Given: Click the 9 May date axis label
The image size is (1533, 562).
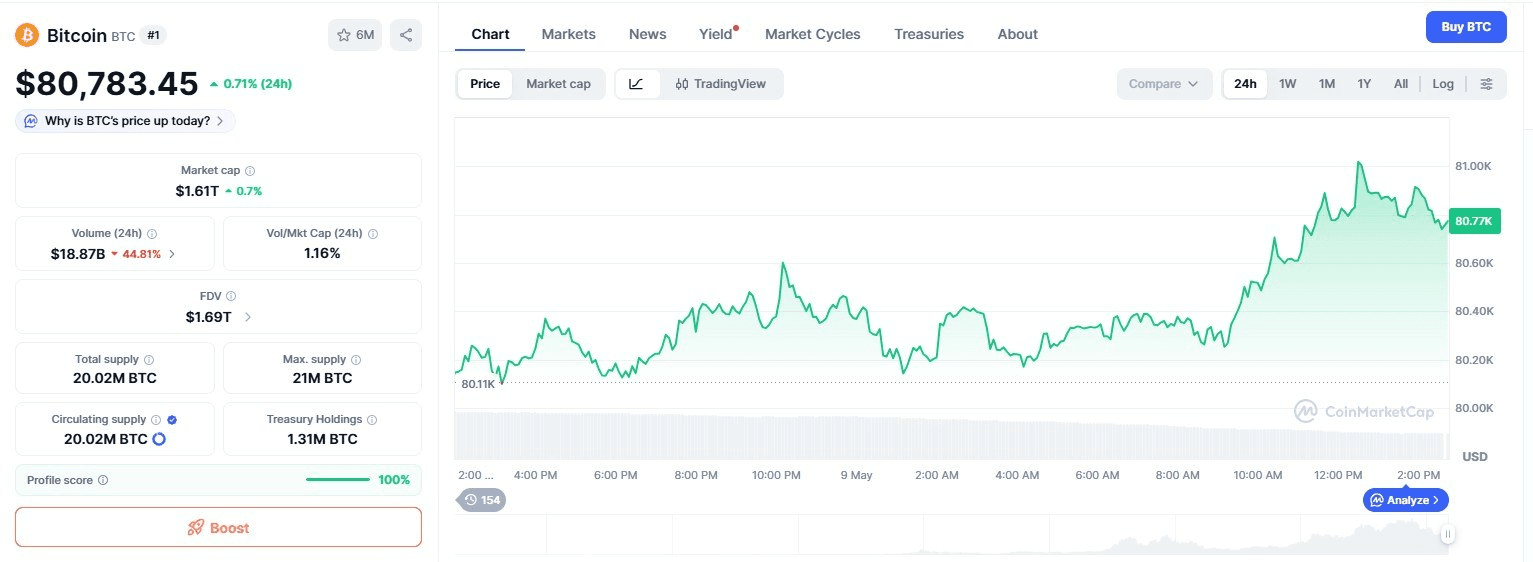Looking at the screenshot, I should tap(857, 475).
